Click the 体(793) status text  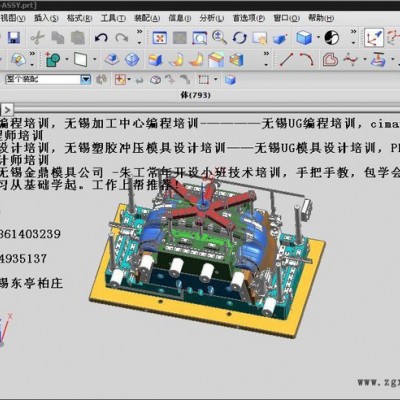(x=195, y=95)
